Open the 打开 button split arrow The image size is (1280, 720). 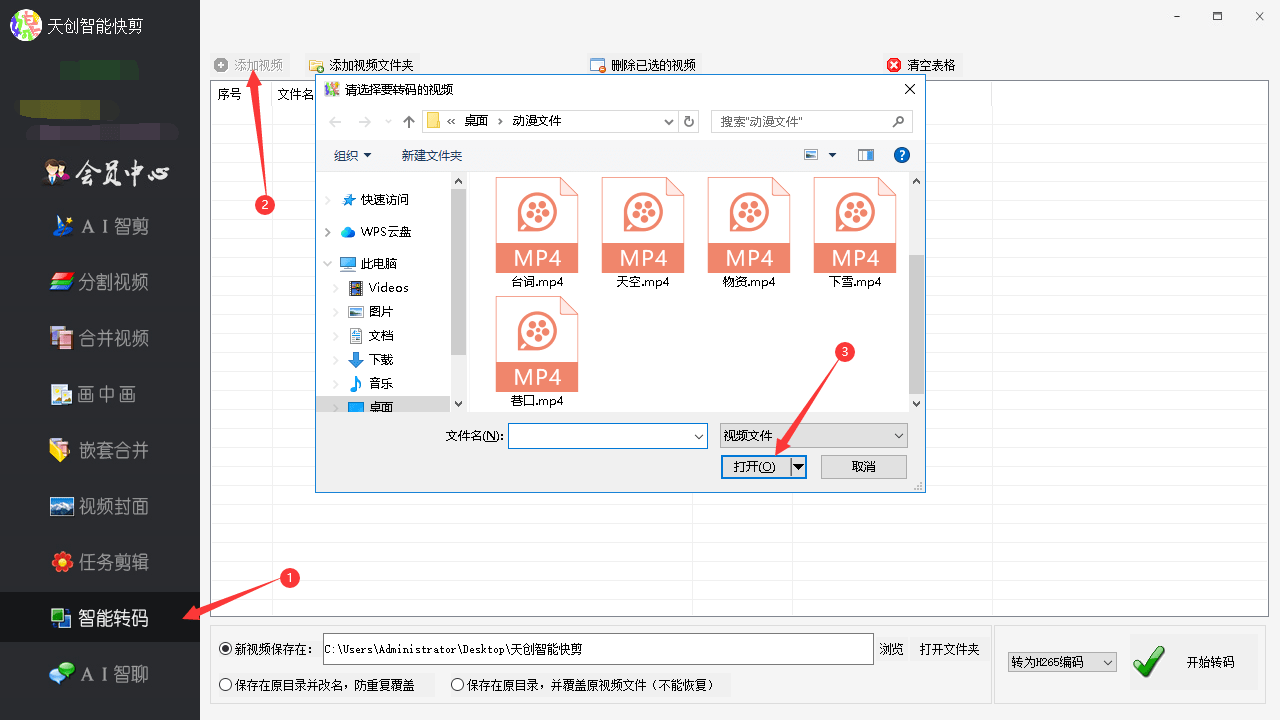click(x=798, y=467)
